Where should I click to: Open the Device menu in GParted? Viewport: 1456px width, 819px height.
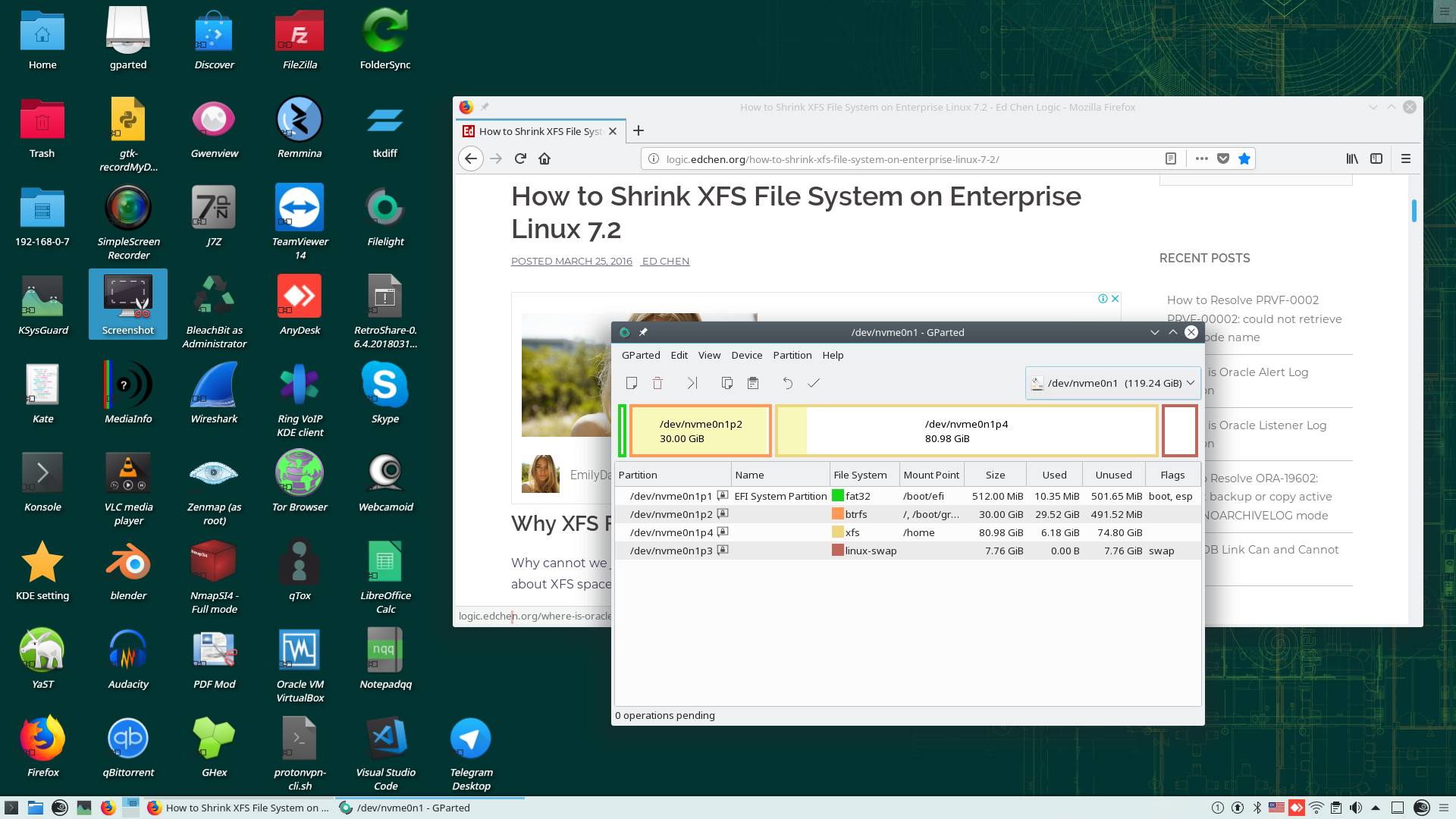[x=746, y=355]
